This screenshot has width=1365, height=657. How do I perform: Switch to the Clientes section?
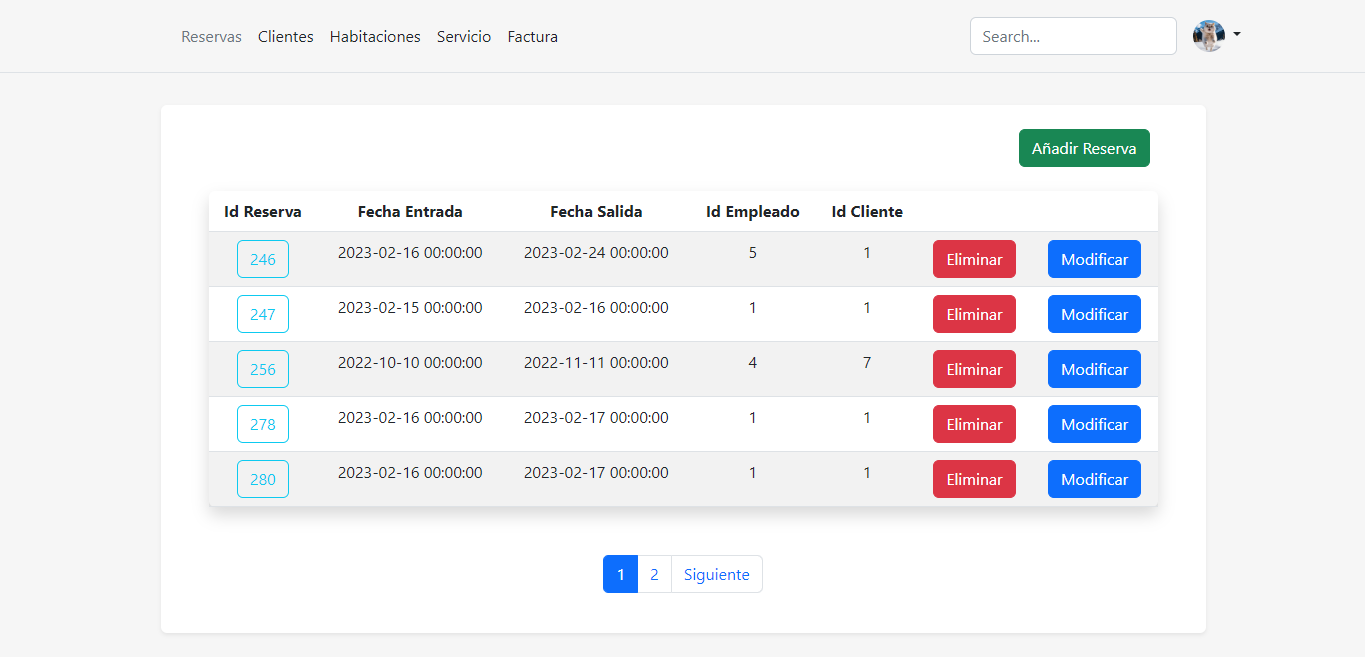[285, 36]
